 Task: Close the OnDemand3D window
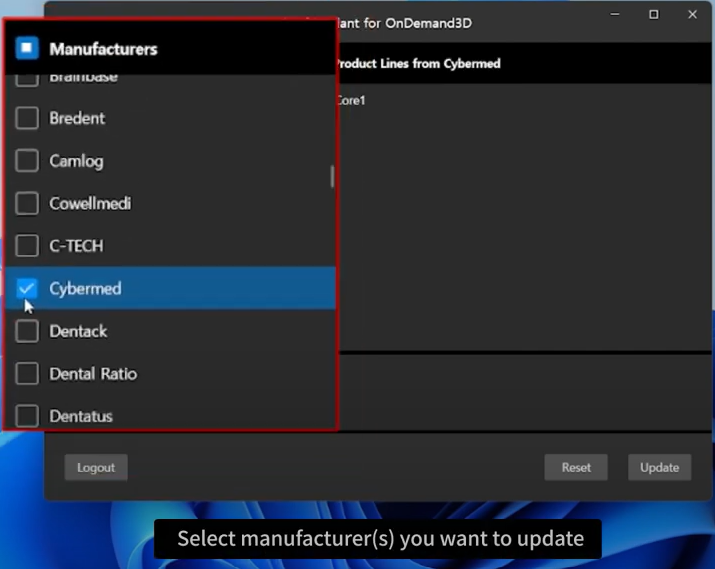coord(692,15)
